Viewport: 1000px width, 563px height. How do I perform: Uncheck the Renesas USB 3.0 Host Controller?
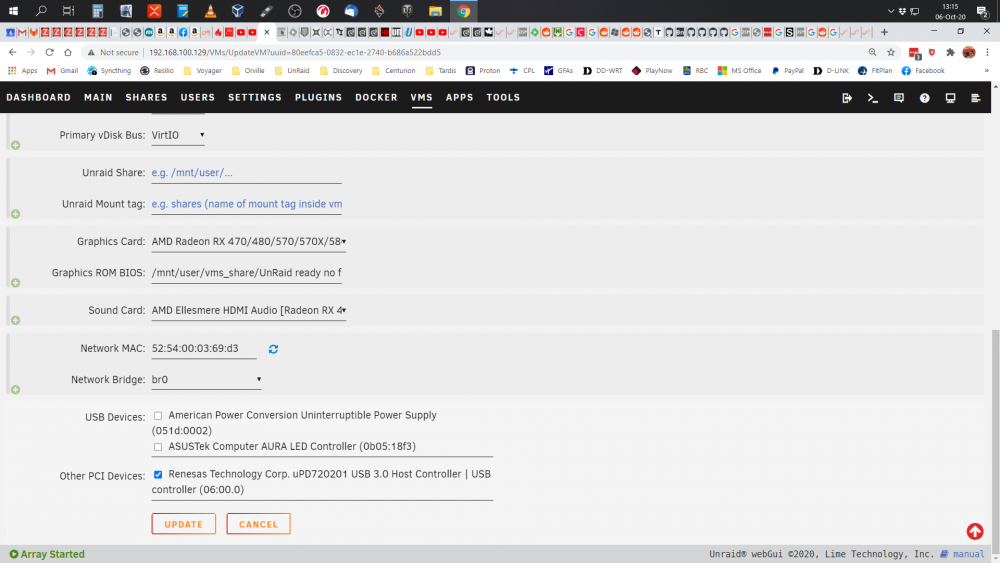click(158, 474)
